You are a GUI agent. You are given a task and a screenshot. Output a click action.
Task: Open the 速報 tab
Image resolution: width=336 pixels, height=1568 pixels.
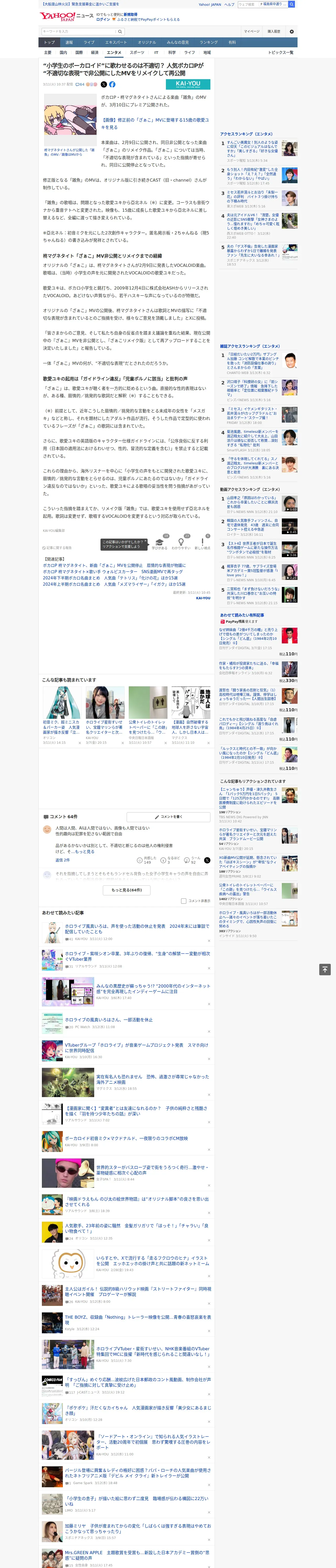[x=69, y=43]
